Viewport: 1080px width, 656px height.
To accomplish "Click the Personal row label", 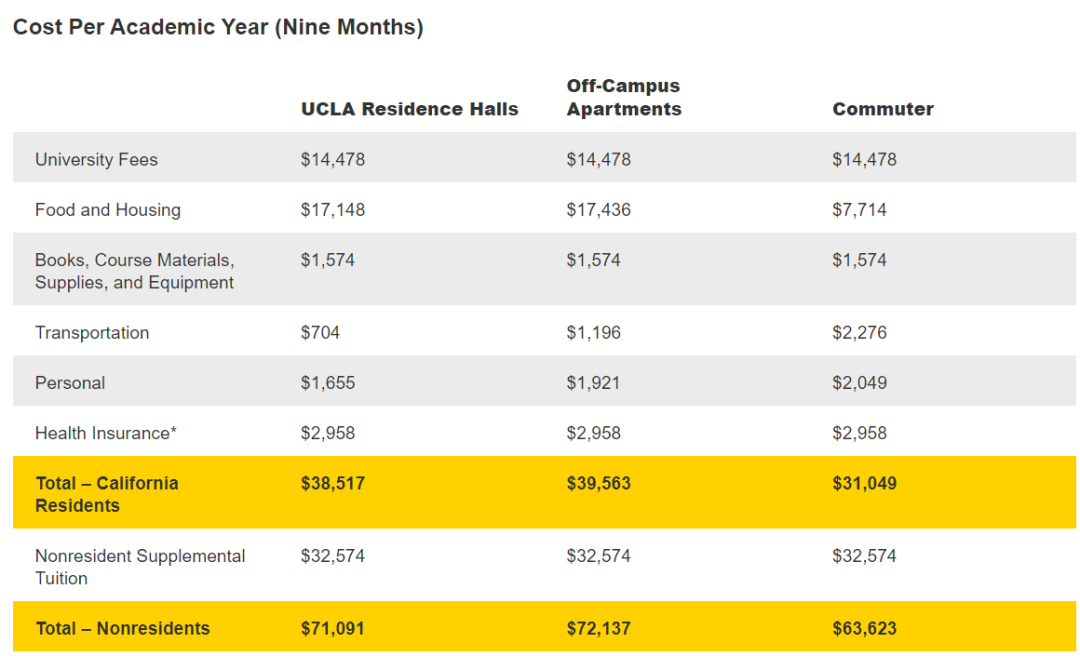I will point(70,382).
